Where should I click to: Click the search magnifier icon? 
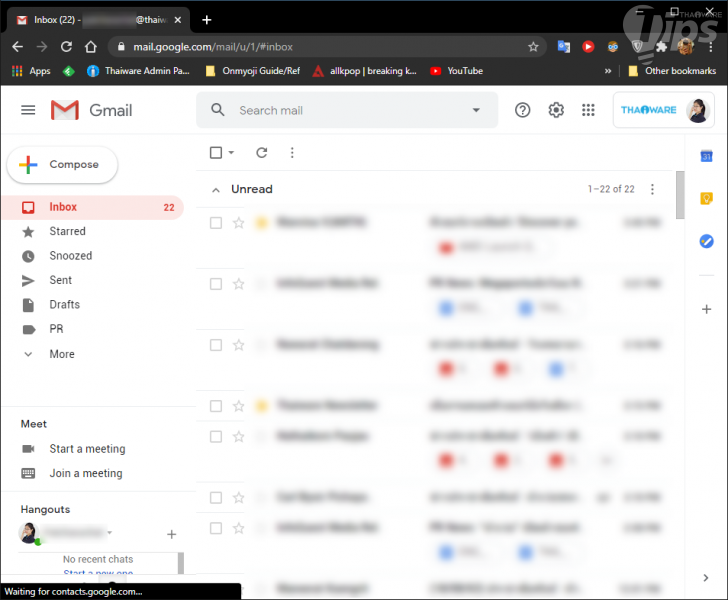click(x=217, y=110)
